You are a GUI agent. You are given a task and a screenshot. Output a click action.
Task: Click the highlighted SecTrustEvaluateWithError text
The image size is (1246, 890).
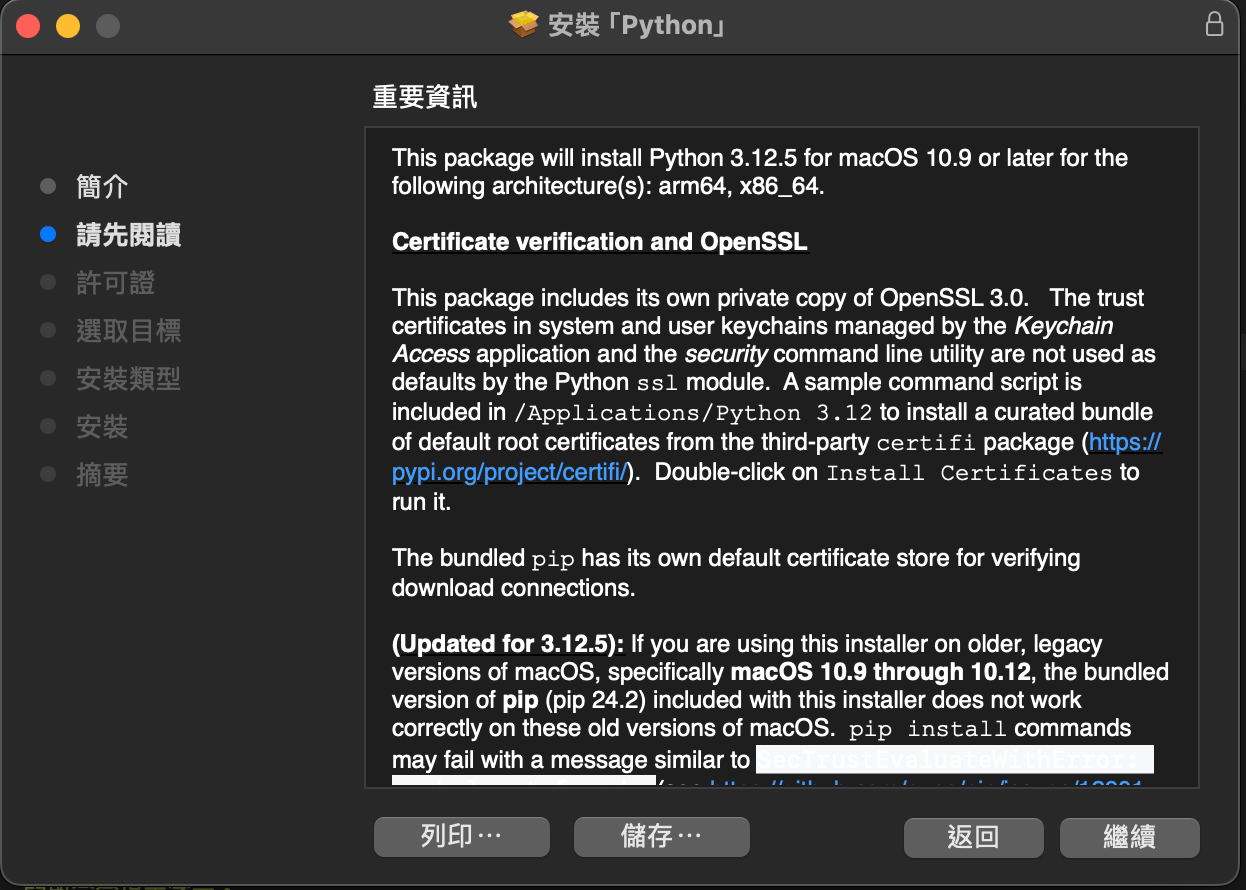click(954, 760)
